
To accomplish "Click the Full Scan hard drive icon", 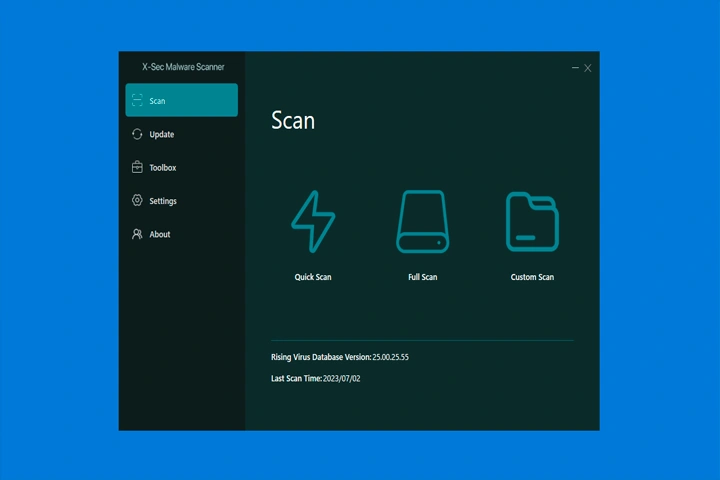I will point(422,221).
